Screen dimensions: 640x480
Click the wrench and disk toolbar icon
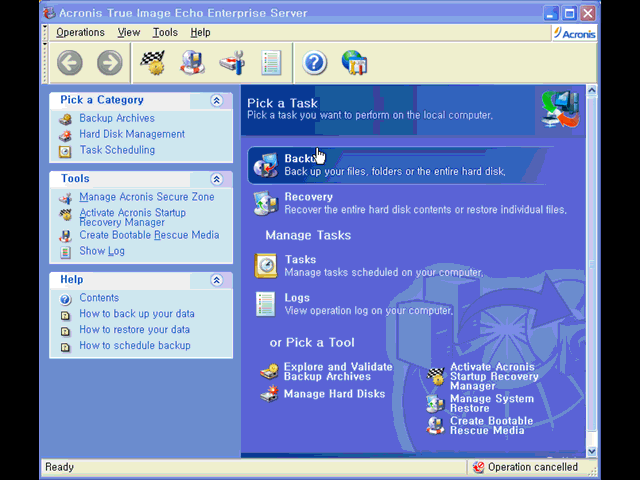(232, 63)
